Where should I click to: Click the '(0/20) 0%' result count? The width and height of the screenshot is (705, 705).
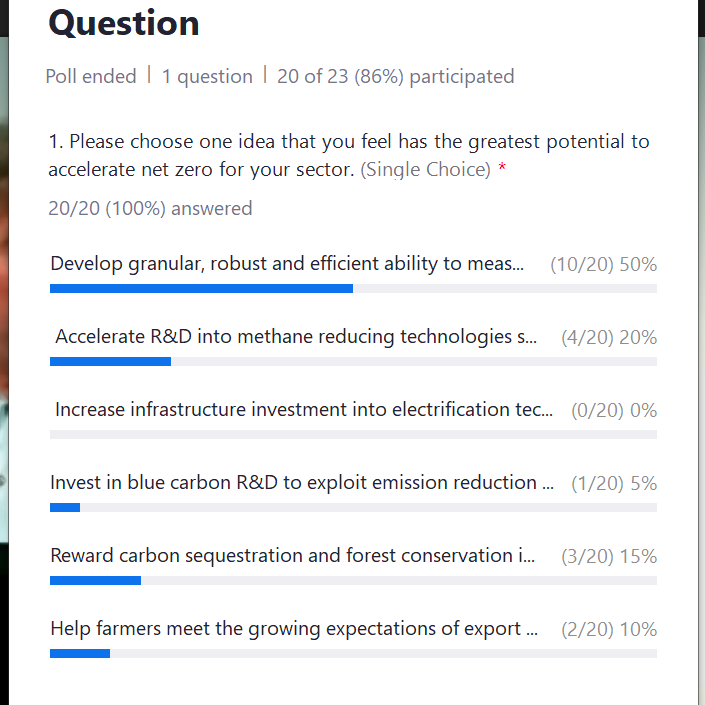tap(614, 411)
